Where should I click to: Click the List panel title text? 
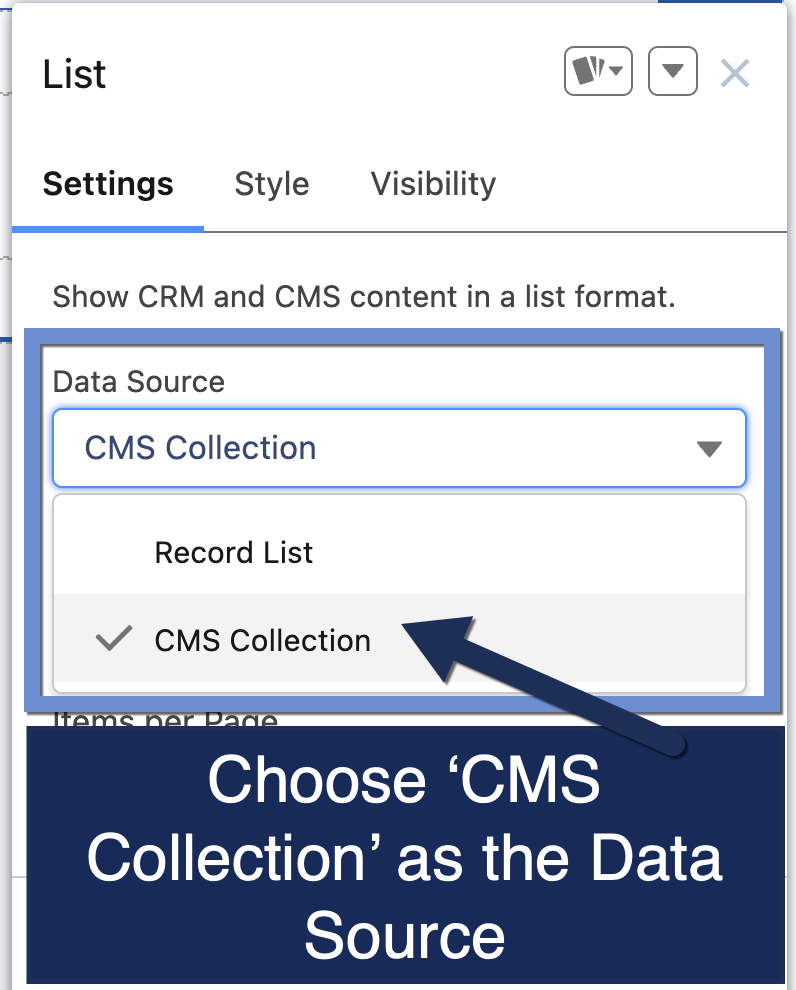click(x=75, y=75)
